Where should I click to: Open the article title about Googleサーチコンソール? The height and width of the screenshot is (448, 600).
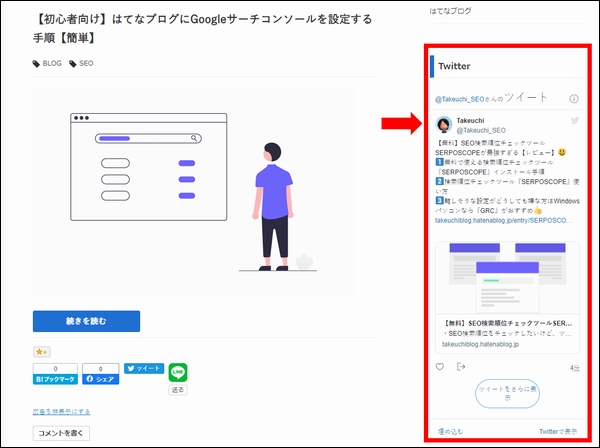pyautogui.click(x=202, y=28)
